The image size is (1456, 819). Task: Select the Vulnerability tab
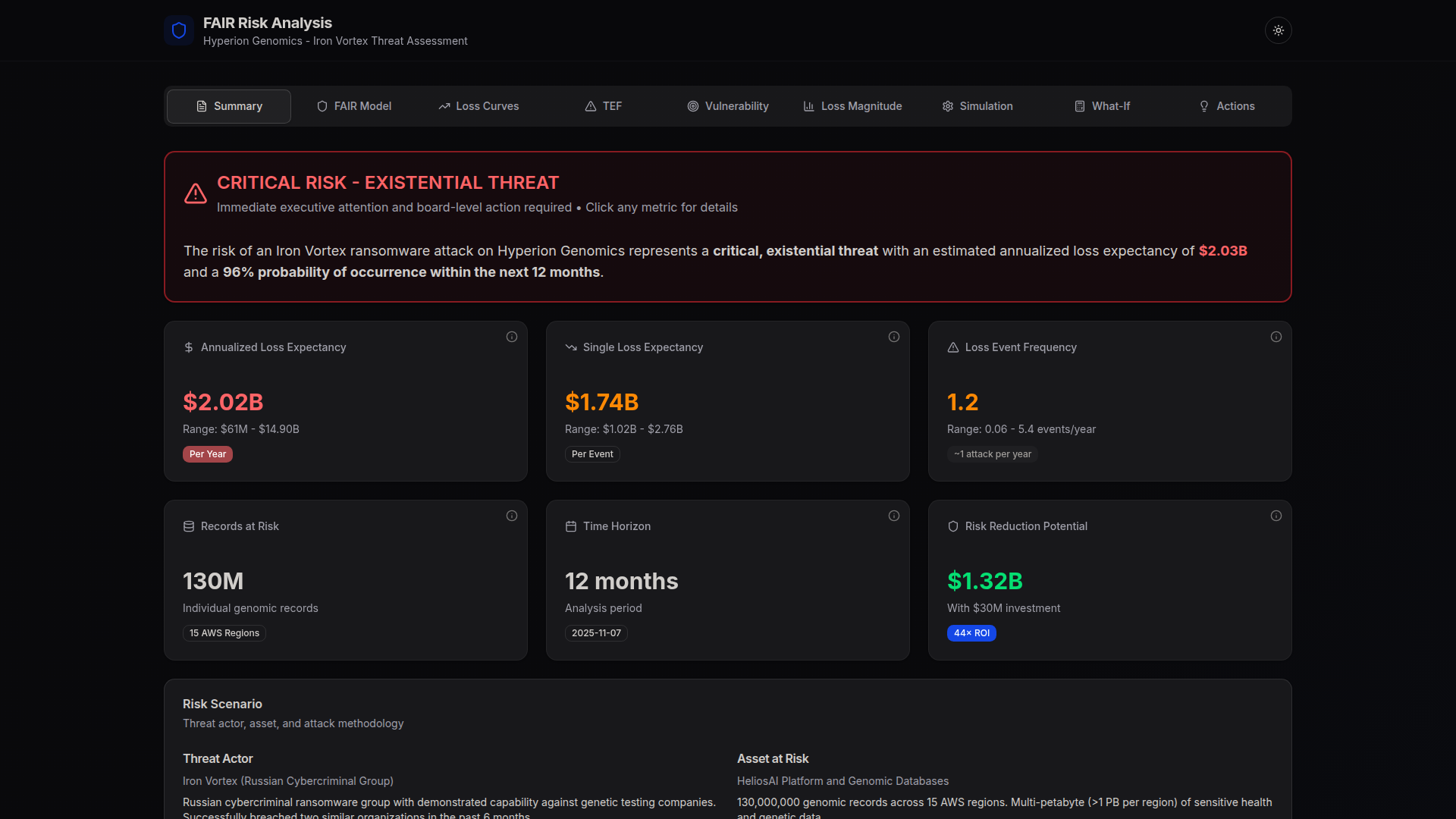[x=727, y=106]
